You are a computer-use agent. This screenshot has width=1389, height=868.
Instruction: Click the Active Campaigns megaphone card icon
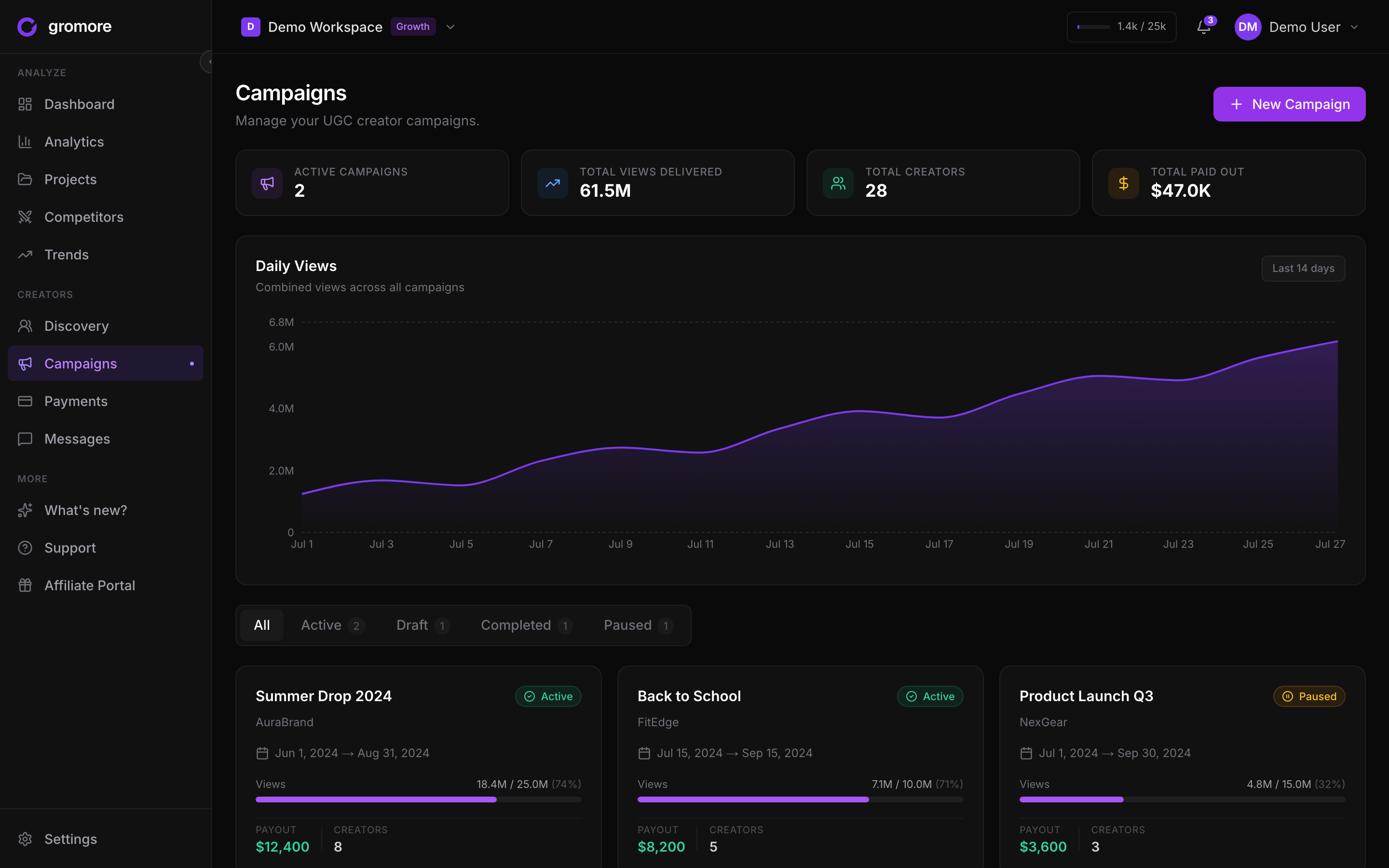[267, 183]
